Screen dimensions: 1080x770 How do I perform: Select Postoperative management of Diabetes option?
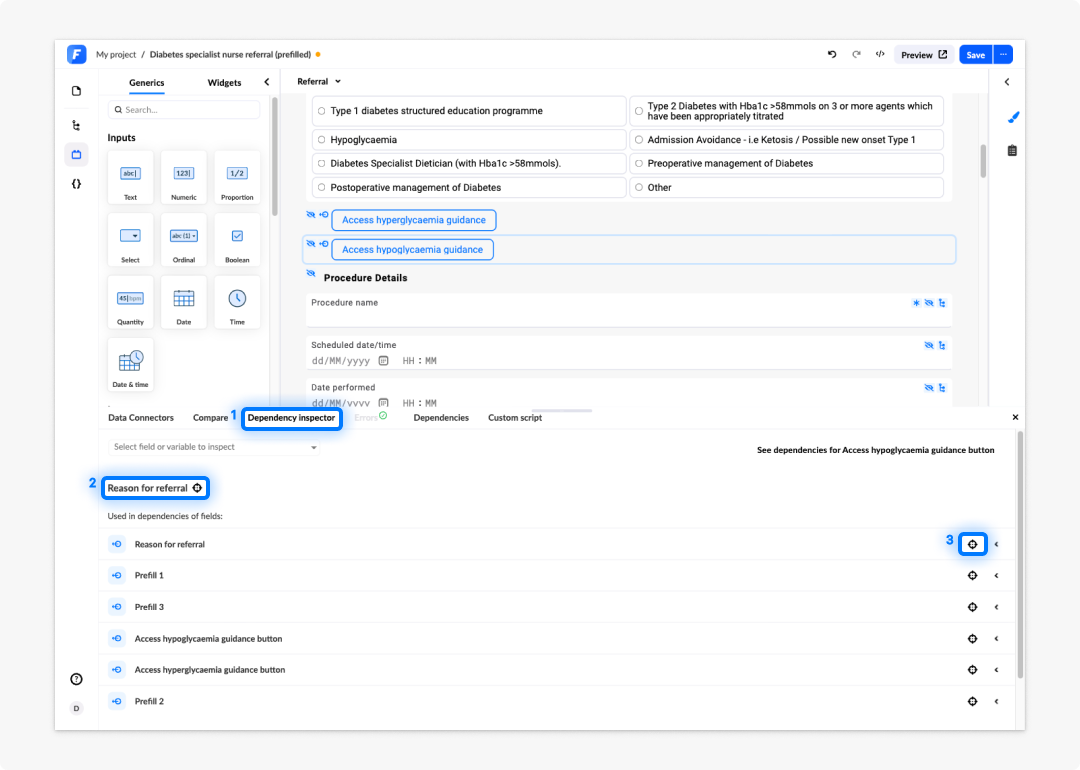click(322, 187)
